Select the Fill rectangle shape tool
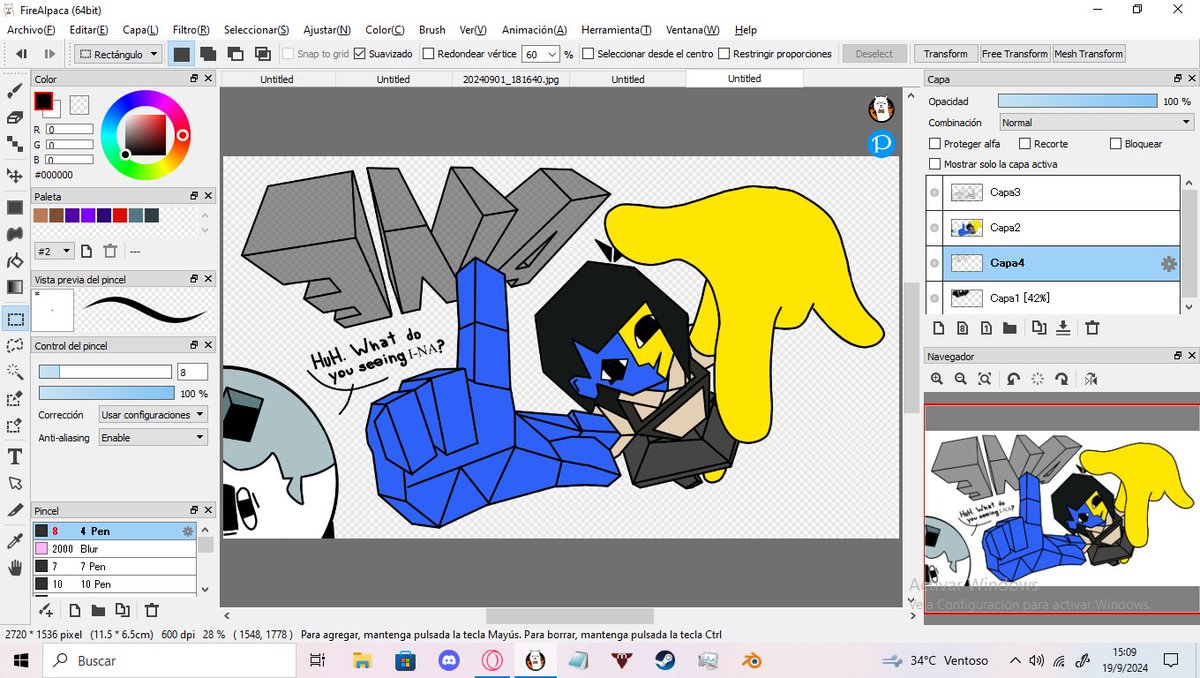This screenshot has width=1200, height=678. pos(15,208)
